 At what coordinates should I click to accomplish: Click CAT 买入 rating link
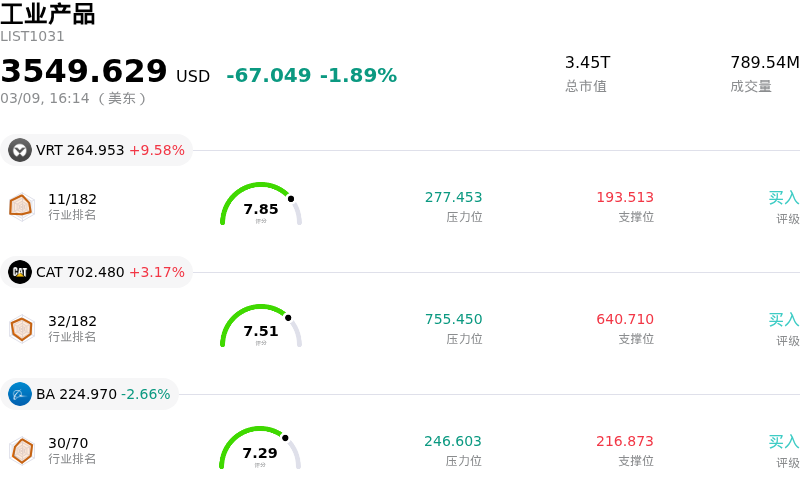pos(783,320)
